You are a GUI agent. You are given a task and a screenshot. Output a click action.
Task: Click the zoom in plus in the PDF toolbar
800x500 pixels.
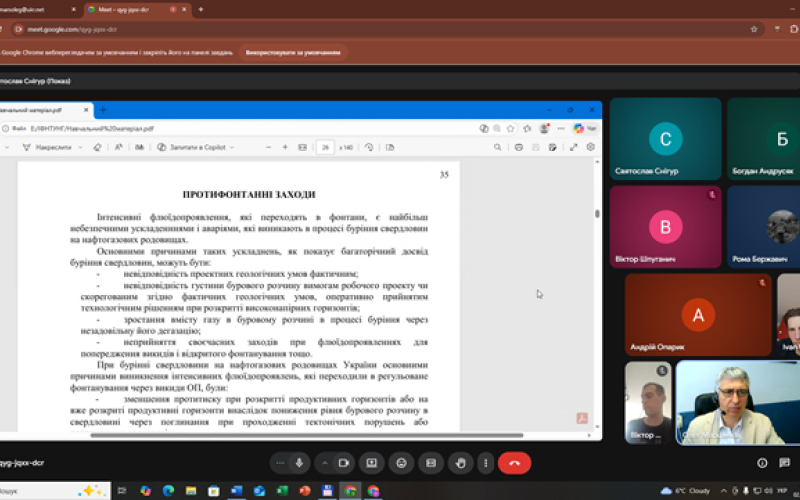[285, 147]
